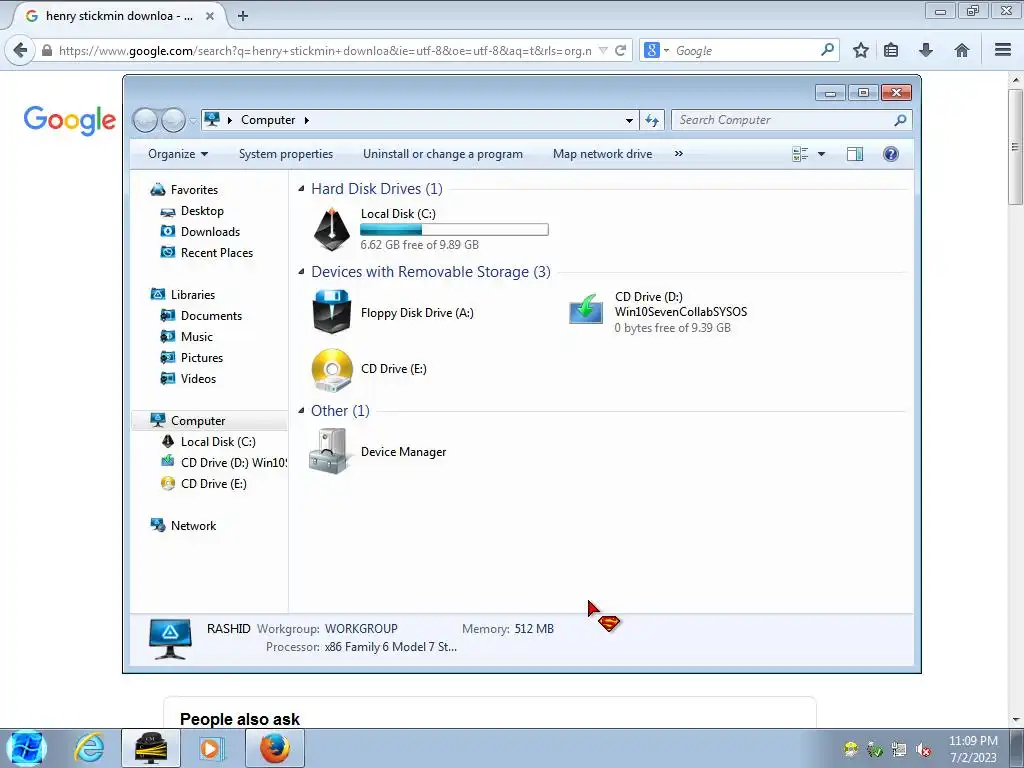Select CD Drive (D:) Win10SevenCollabSYSOS icon
Image resolution: width=1024 pixels, height=768 pixels.
[586, 309]
